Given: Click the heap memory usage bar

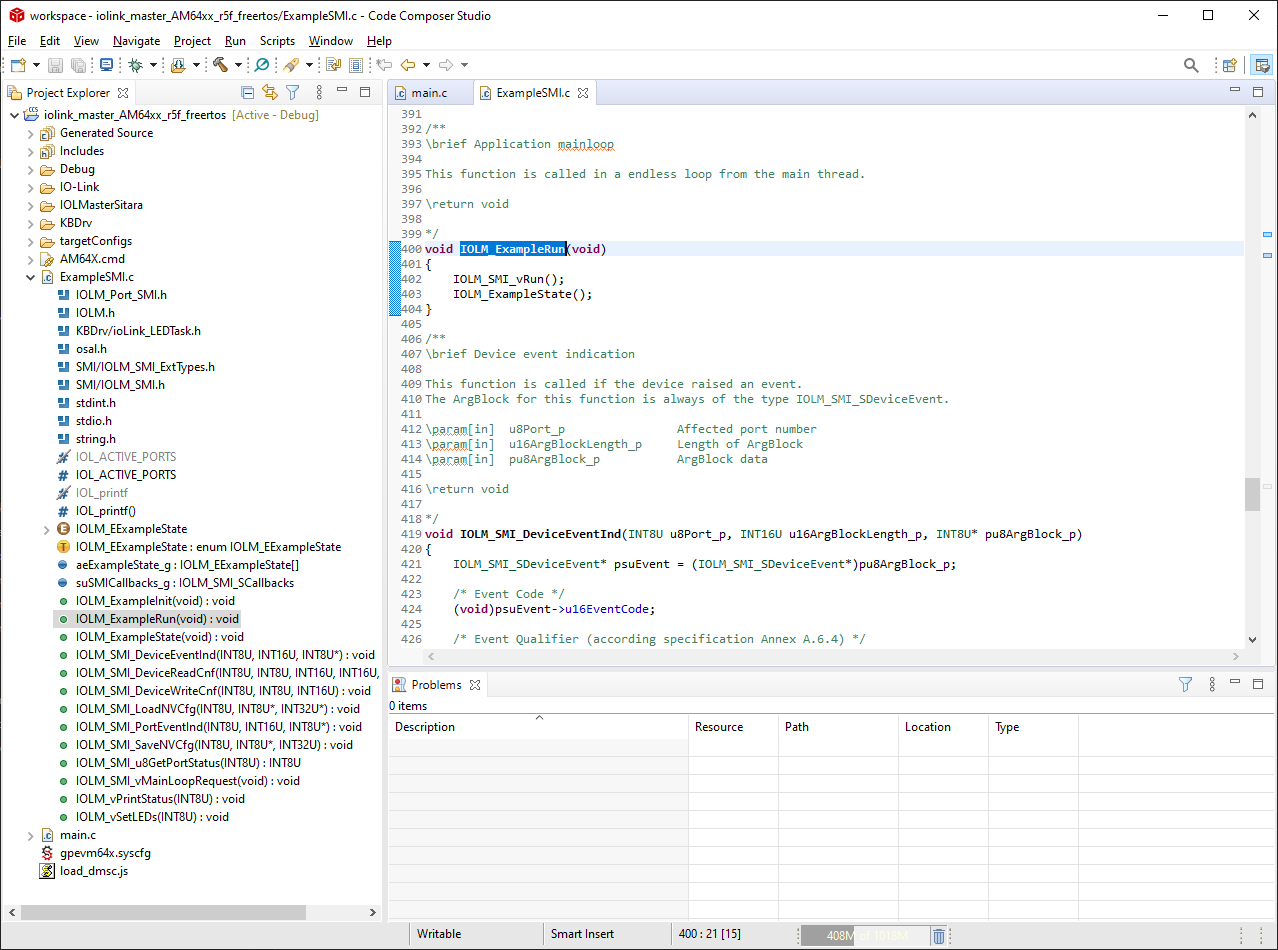Looking at the screenshot, I should 864,936.
